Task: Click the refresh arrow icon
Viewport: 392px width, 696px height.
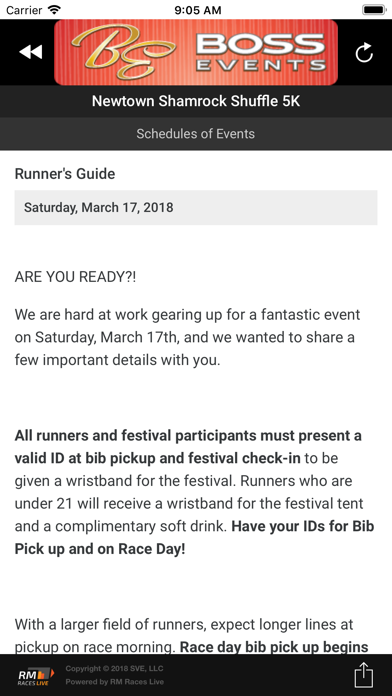Action: [364, 52]
